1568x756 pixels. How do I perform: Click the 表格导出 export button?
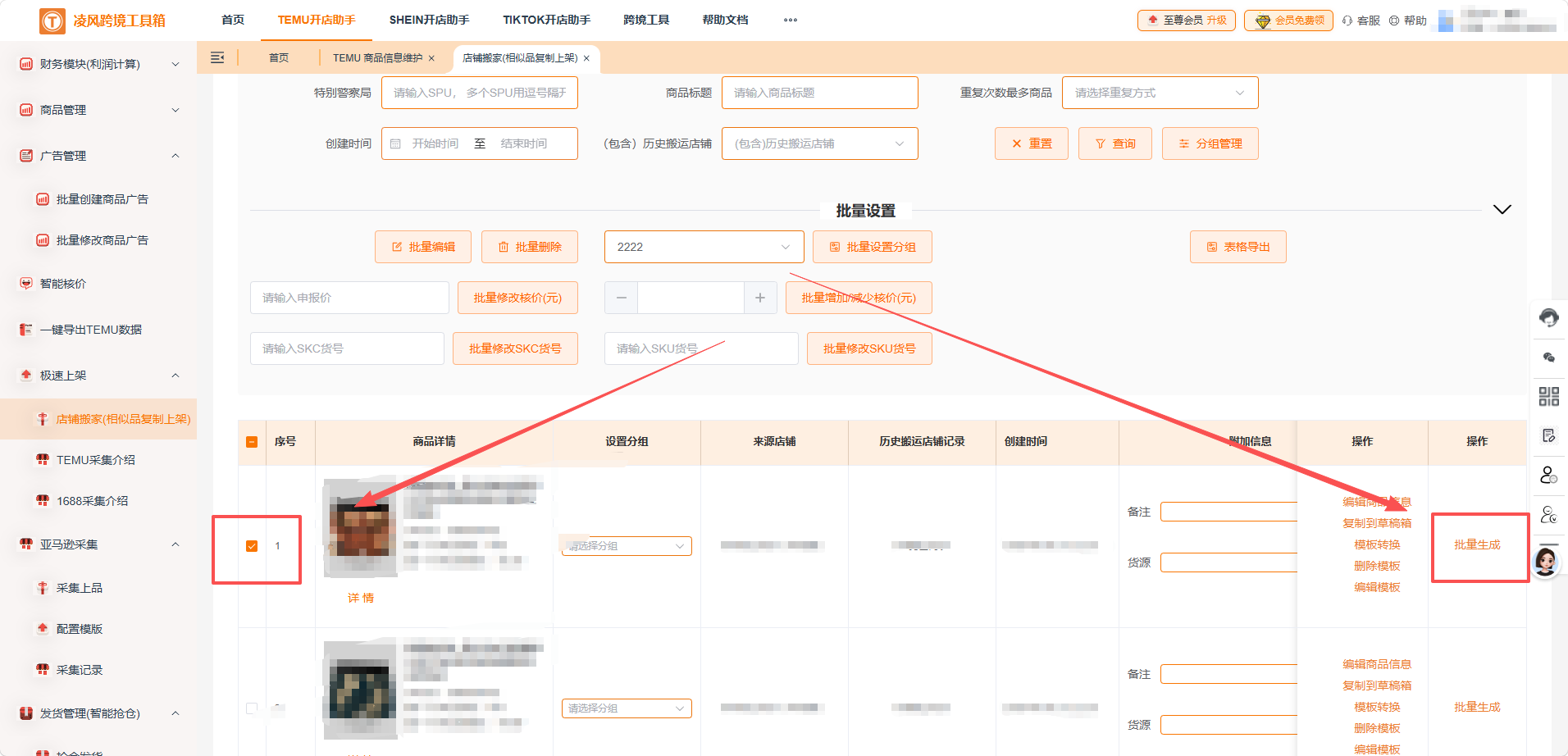(1238, 247)
